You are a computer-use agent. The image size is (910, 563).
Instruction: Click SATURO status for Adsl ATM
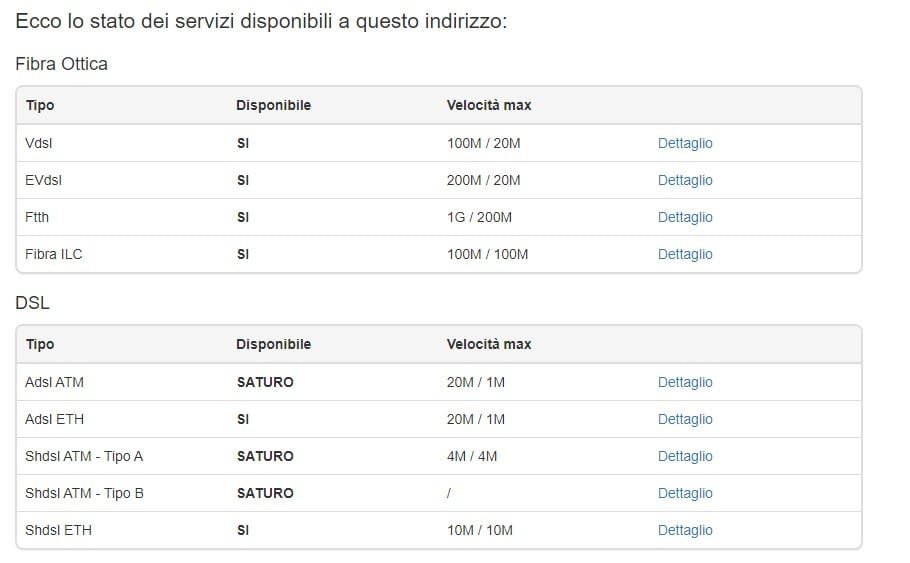pyautogui.click(x=265, y=382)
